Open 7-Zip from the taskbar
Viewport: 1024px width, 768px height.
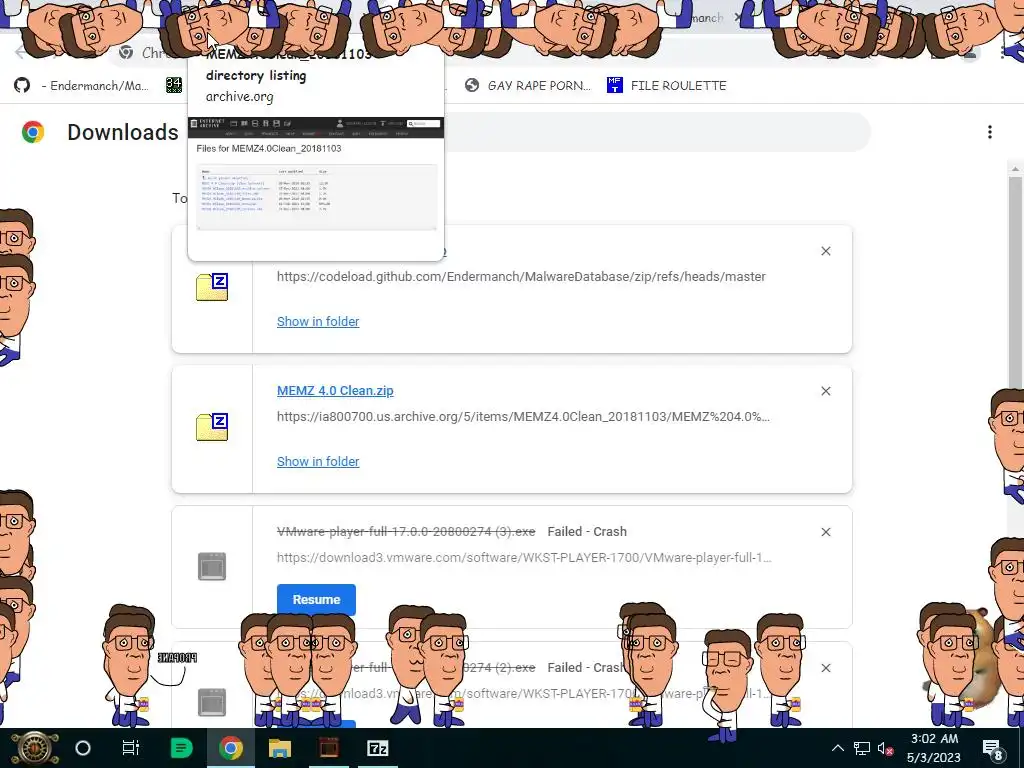click(377, 748)
